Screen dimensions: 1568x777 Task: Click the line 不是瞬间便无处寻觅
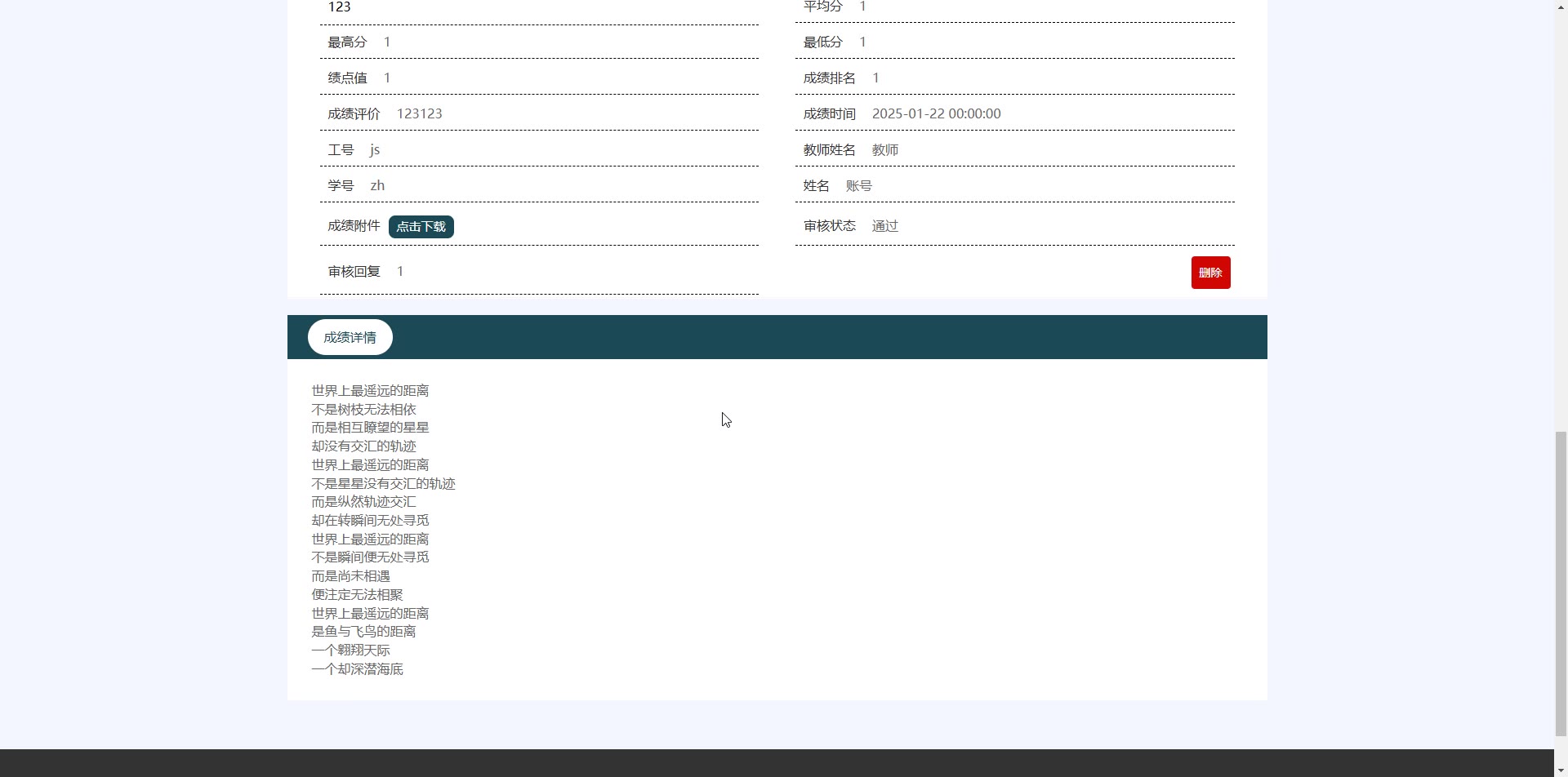pyautogui.click(x=370, y=557)
